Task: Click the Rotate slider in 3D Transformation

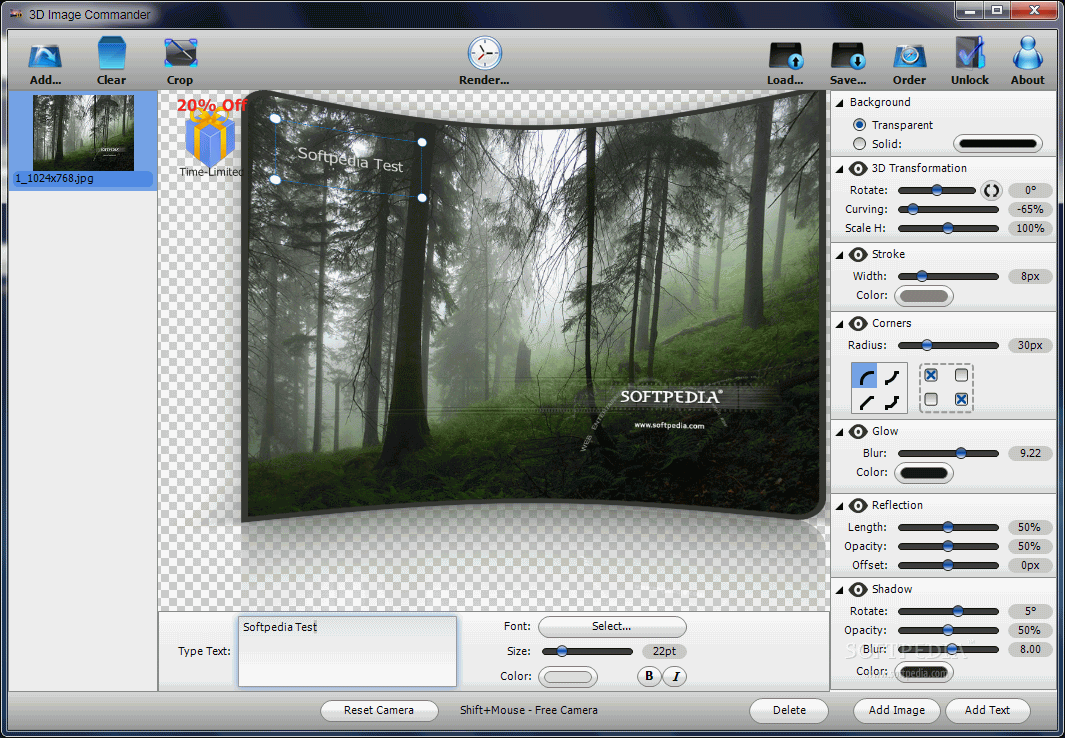Action: pos(937,191)
